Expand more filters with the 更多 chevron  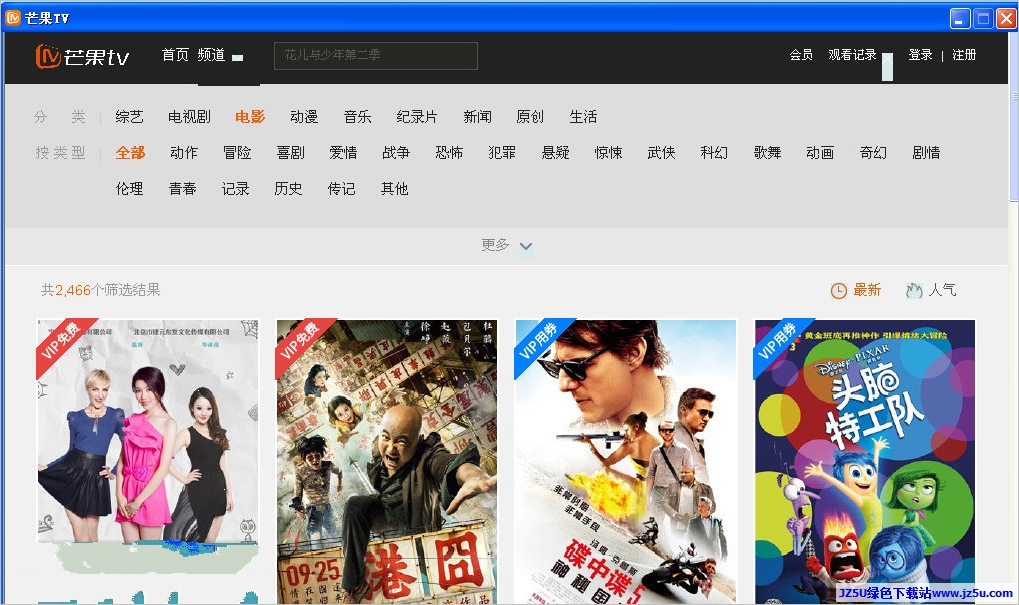[x=526, y=246]
